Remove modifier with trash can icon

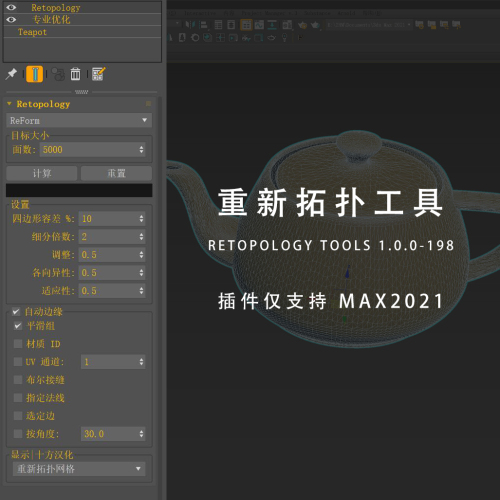(75, 74)
